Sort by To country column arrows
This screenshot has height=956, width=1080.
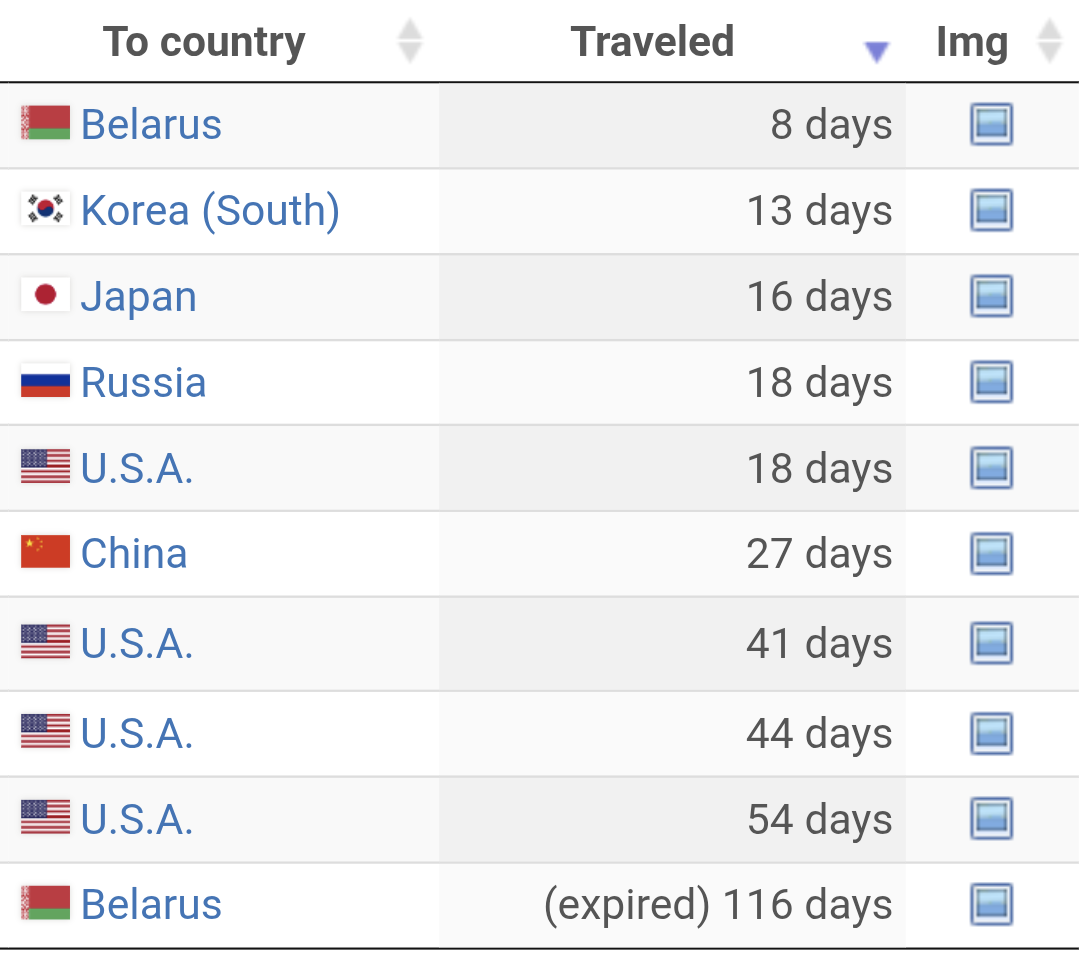[410, 42]
